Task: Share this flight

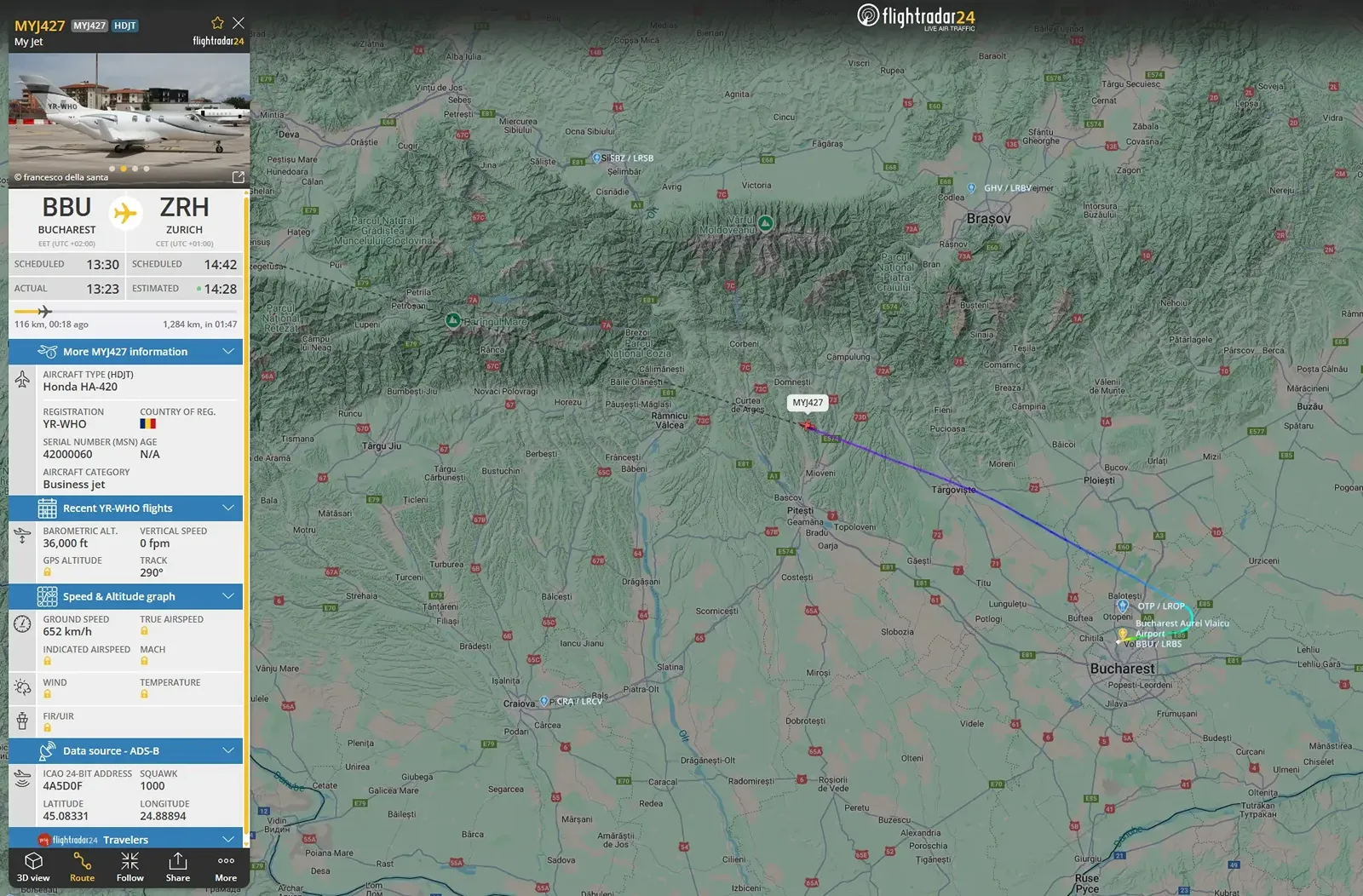Action: 178,867
